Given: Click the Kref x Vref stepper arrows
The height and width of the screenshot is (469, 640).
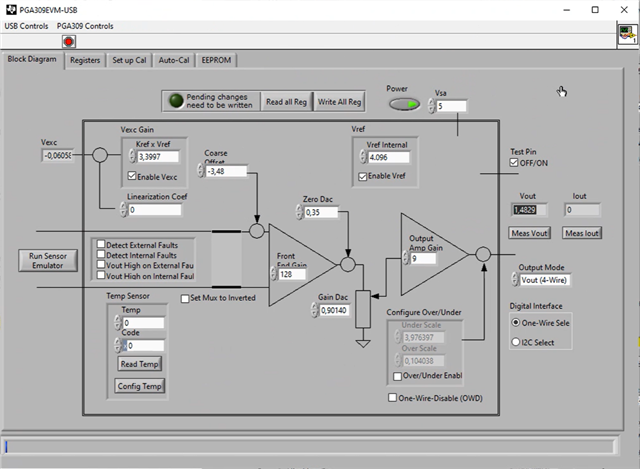Looking at the screenshot, I should (132, 156).
